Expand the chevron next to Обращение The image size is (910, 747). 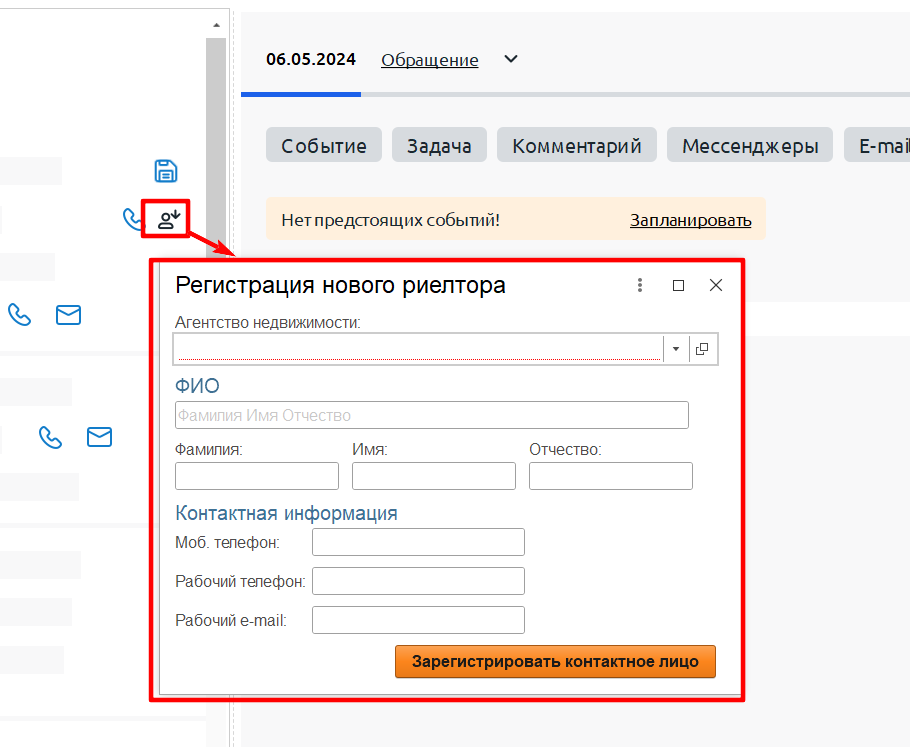pyautogui.click(x=510, y=59)
